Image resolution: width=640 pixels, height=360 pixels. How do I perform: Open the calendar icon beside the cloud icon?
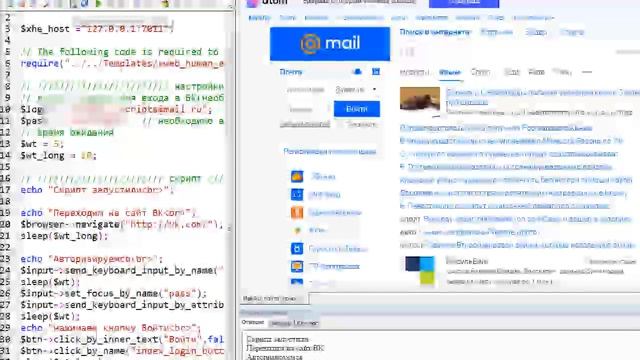[376, 72]
